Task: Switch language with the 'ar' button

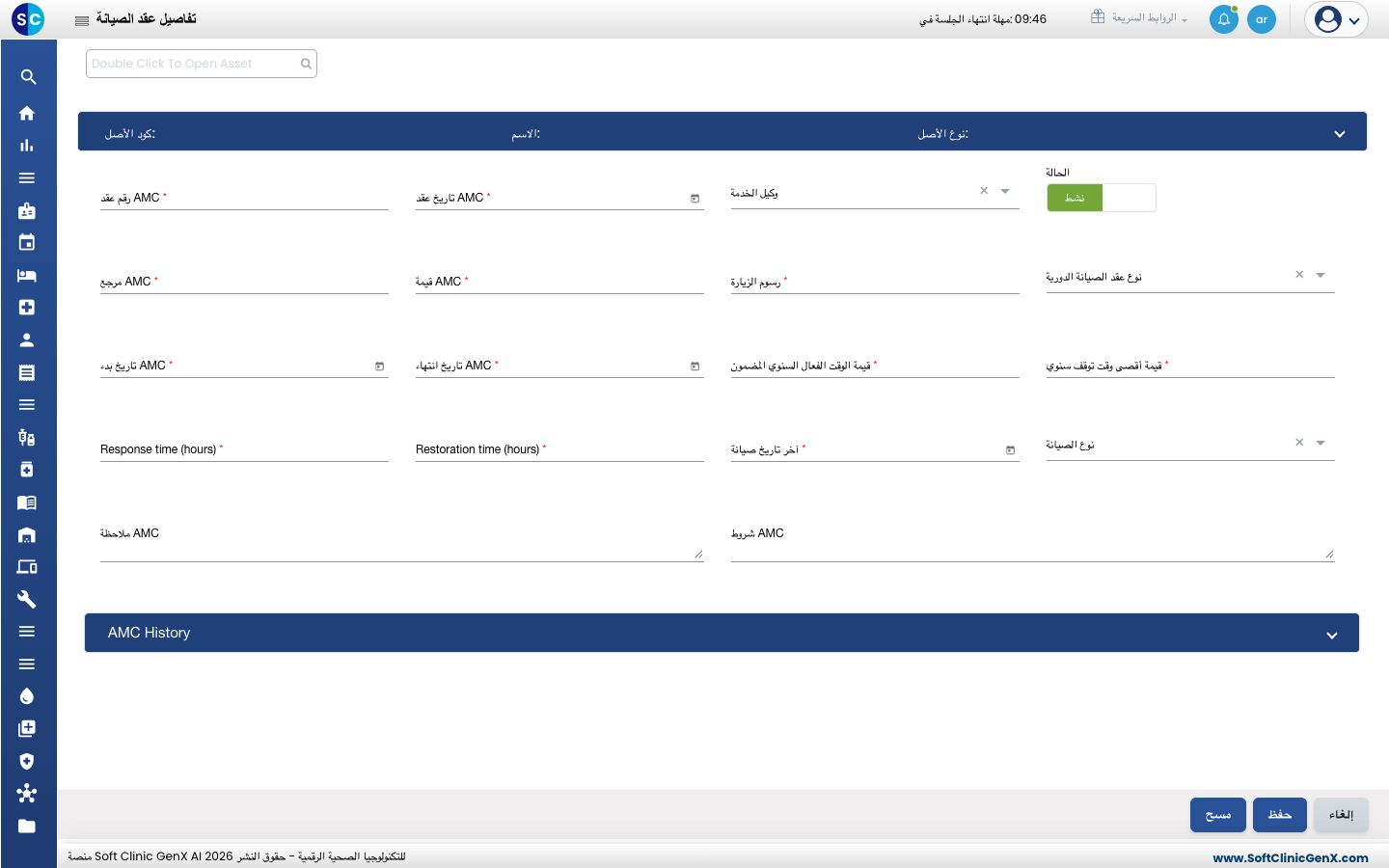Action: tap(1262, 19)
